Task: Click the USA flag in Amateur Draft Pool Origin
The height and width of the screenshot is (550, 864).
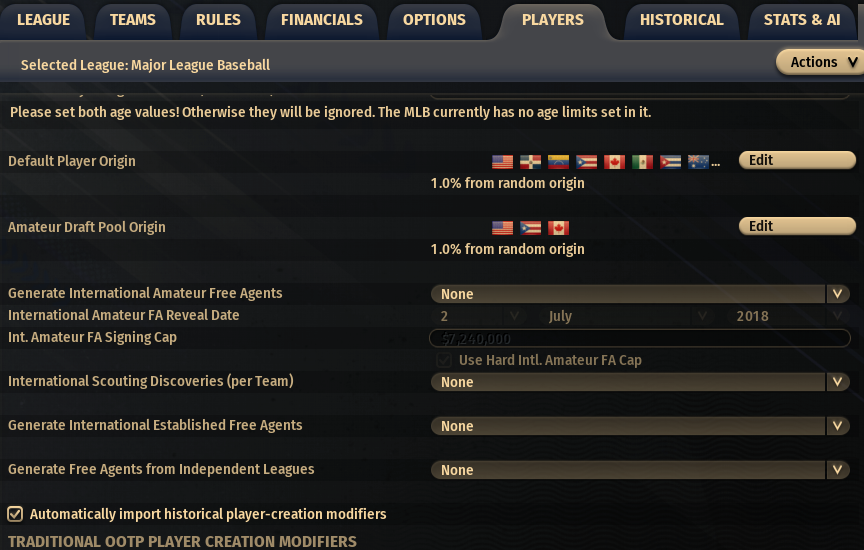Action: point(502,227)
